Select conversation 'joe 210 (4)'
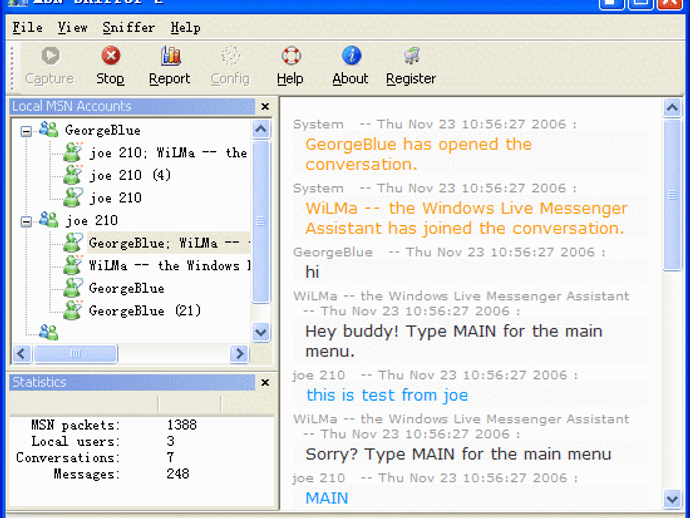Viewport: 690px width, 518px height. (130, 175)
